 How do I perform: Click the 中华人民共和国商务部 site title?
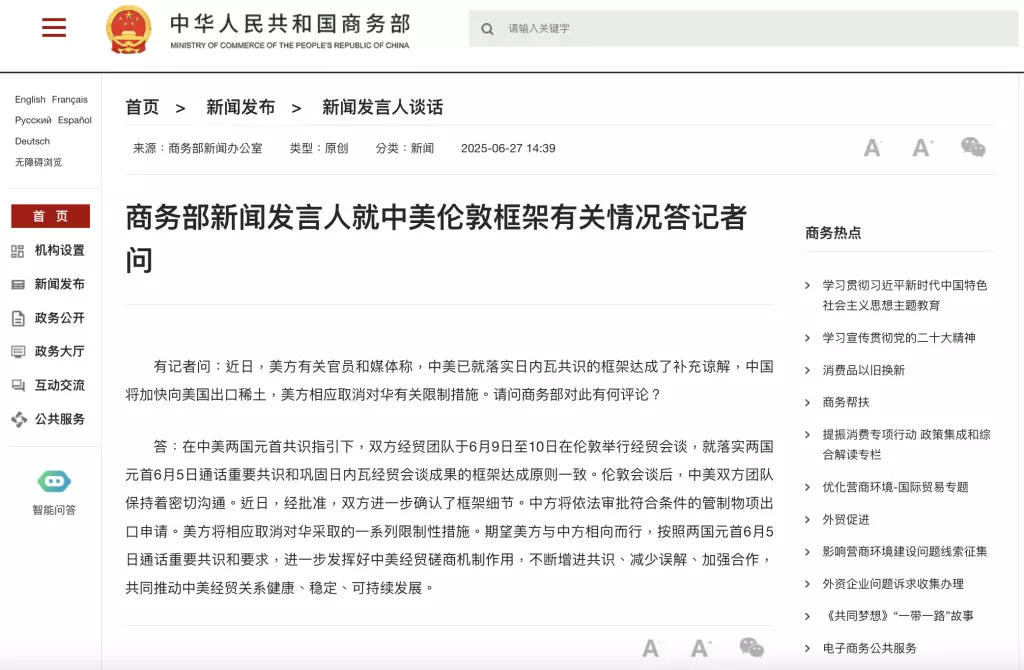tap(290, 24)
